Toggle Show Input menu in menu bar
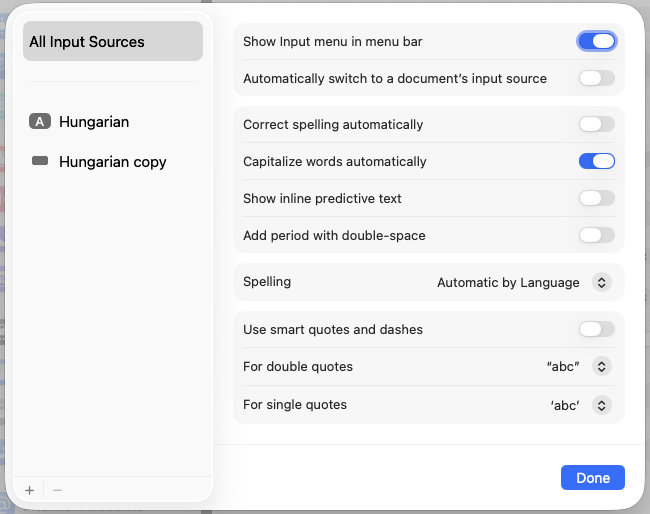 tap(596, 42)
